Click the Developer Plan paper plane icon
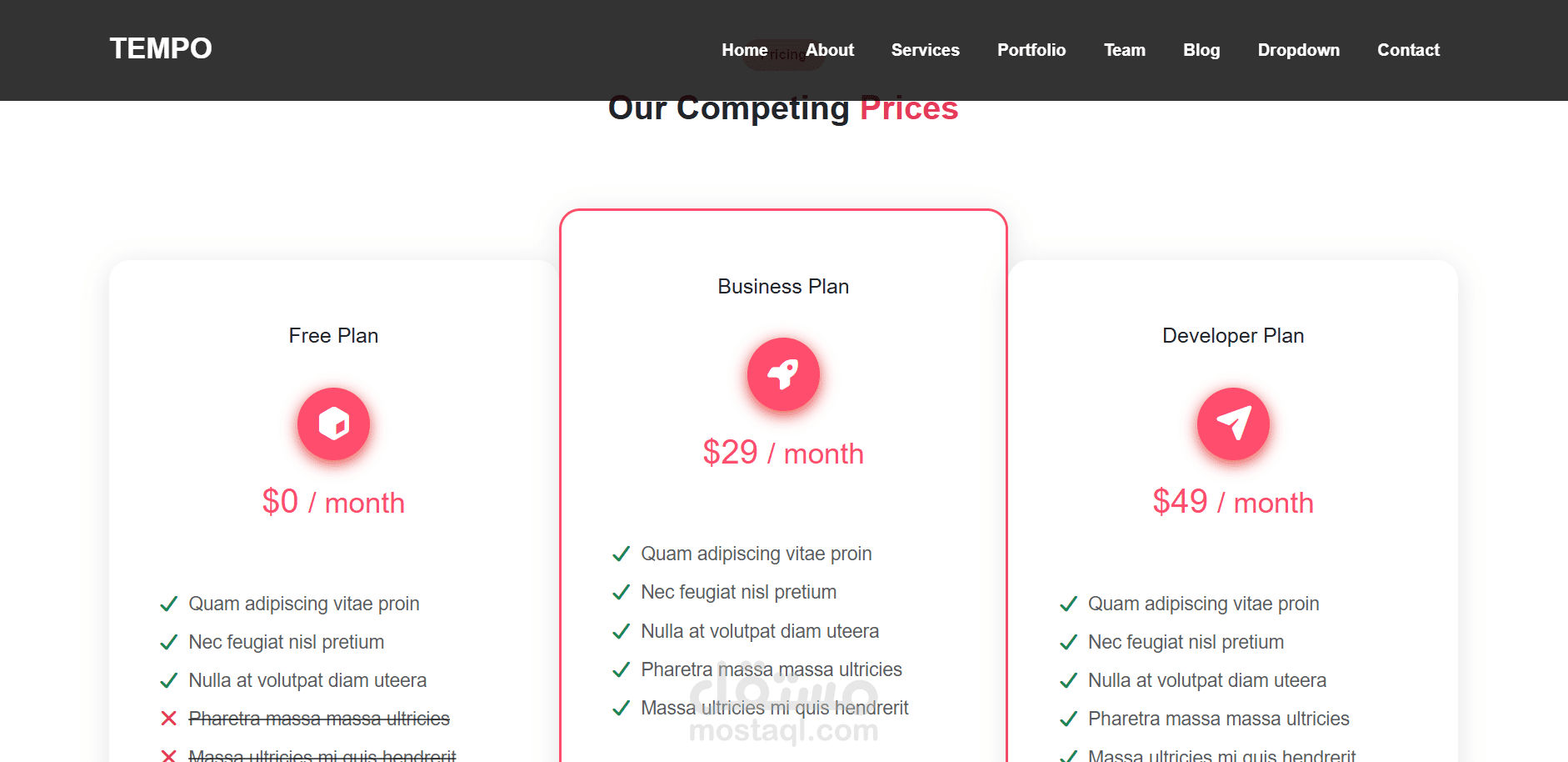Image resolution: width=1568 pixels, height=762 pixels. pyautogui.click(x=1233, y=424)
